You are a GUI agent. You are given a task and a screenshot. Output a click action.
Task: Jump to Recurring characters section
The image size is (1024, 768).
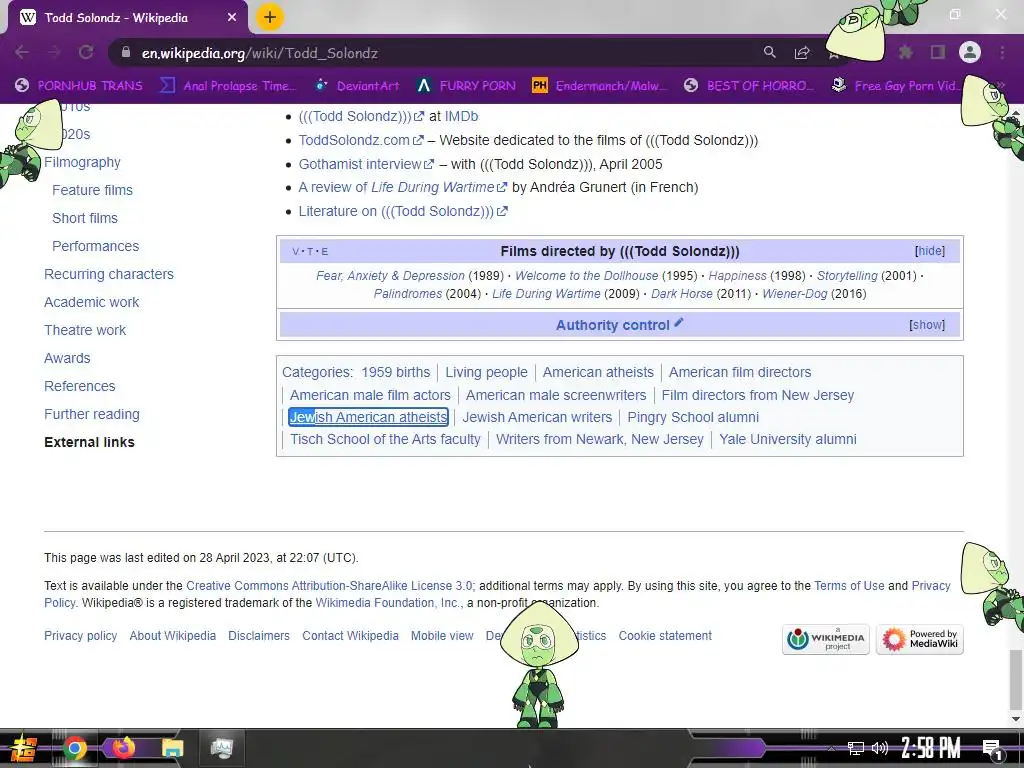click(x=108, y=274)
